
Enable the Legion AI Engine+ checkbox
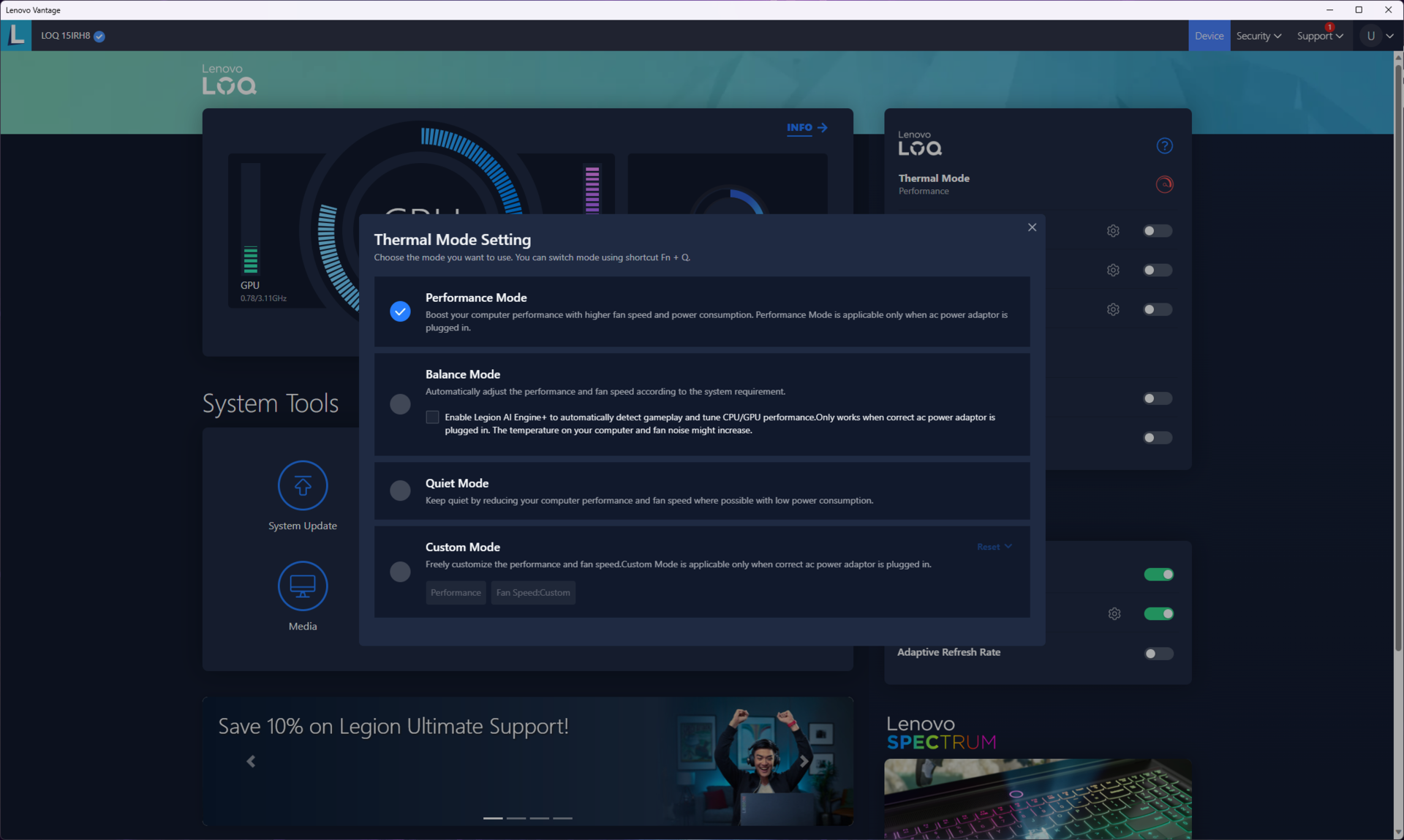(x=432, y=417)
